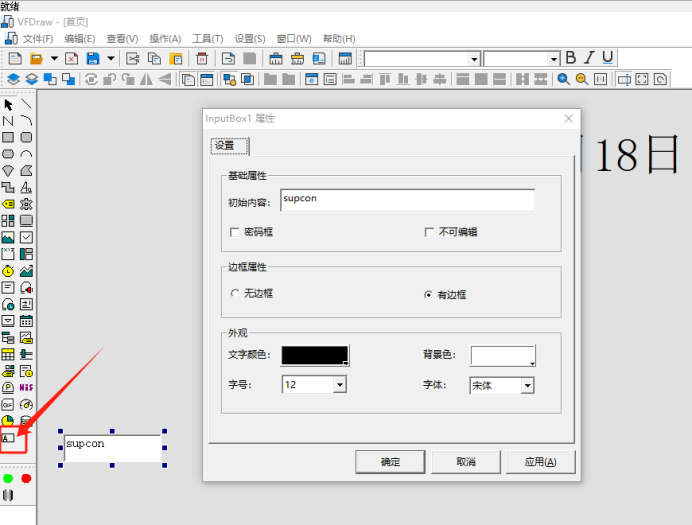Open the 字体 font dropdown
692x525 pixels.
527,386
